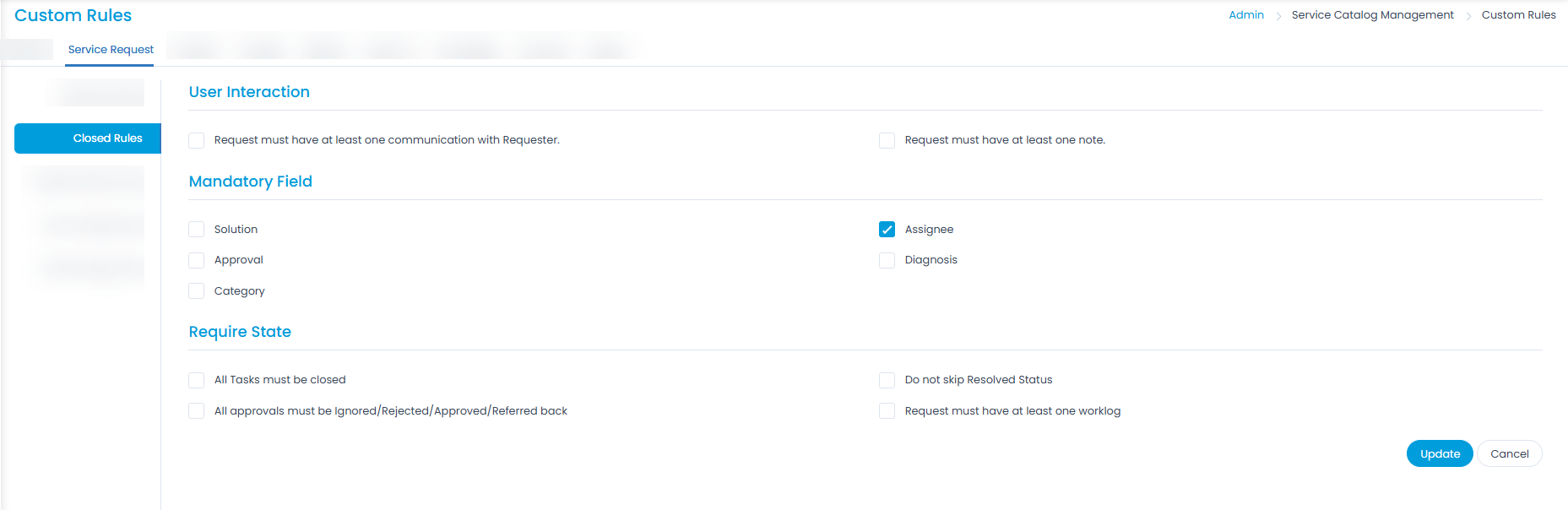Tick the Diagnosis checkbox
Image resolution: width=1568 pixels, height=510 pixels.
(887, 260)
